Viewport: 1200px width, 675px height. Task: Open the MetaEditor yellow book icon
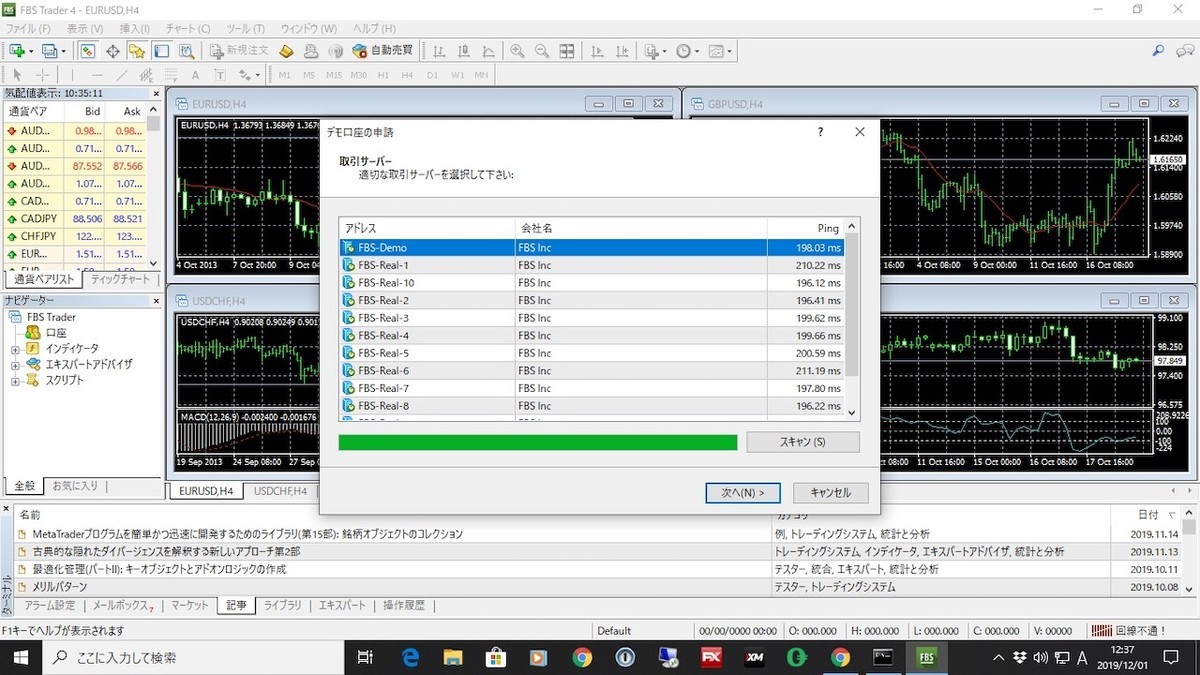(x=286, y=50)
